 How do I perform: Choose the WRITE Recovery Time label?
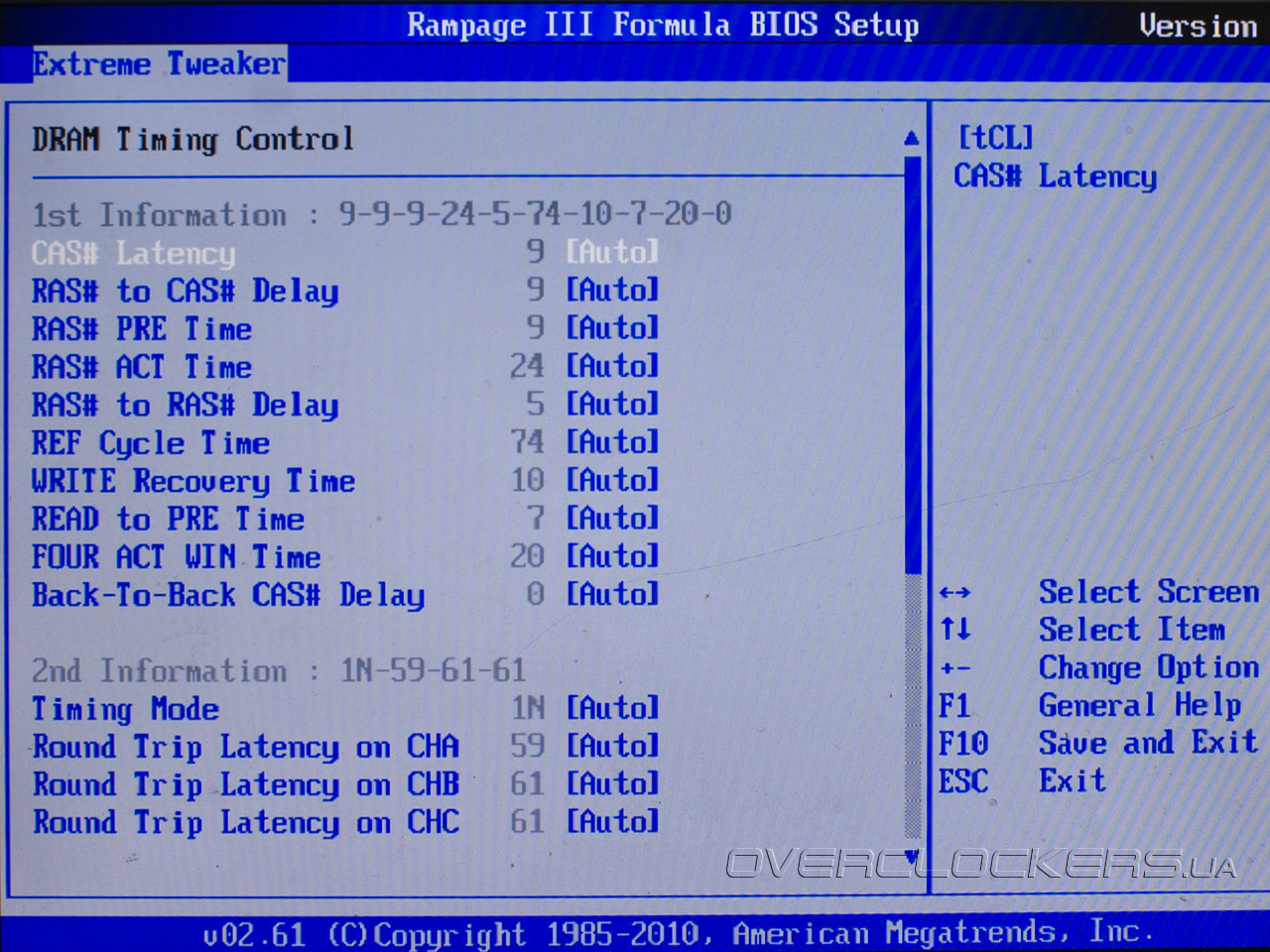[x=193, y=481]
